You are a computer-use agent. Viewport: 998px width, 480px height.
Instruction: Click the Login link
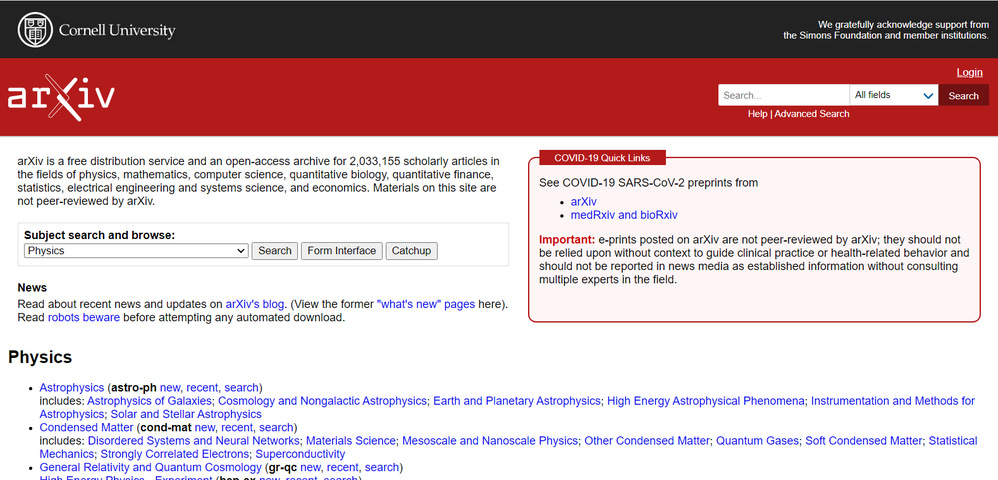tap(969, 73)
